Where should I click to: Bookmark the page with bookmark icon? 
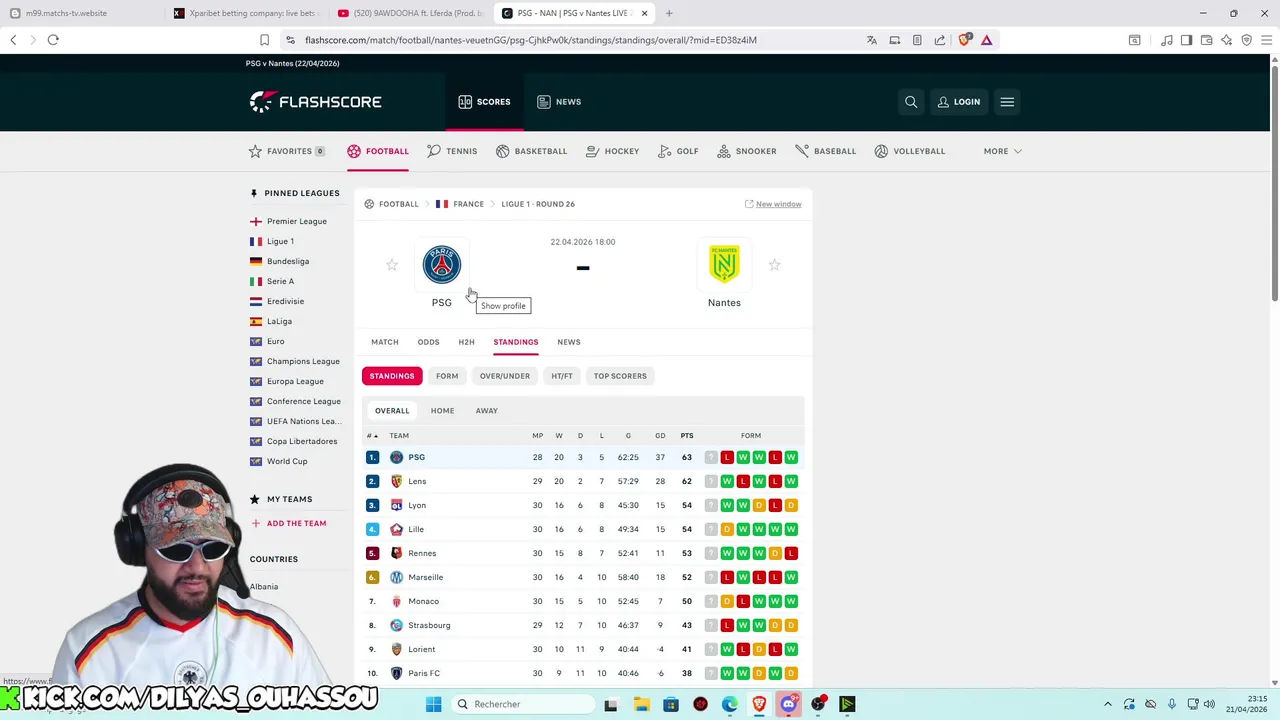pos(264,40)
